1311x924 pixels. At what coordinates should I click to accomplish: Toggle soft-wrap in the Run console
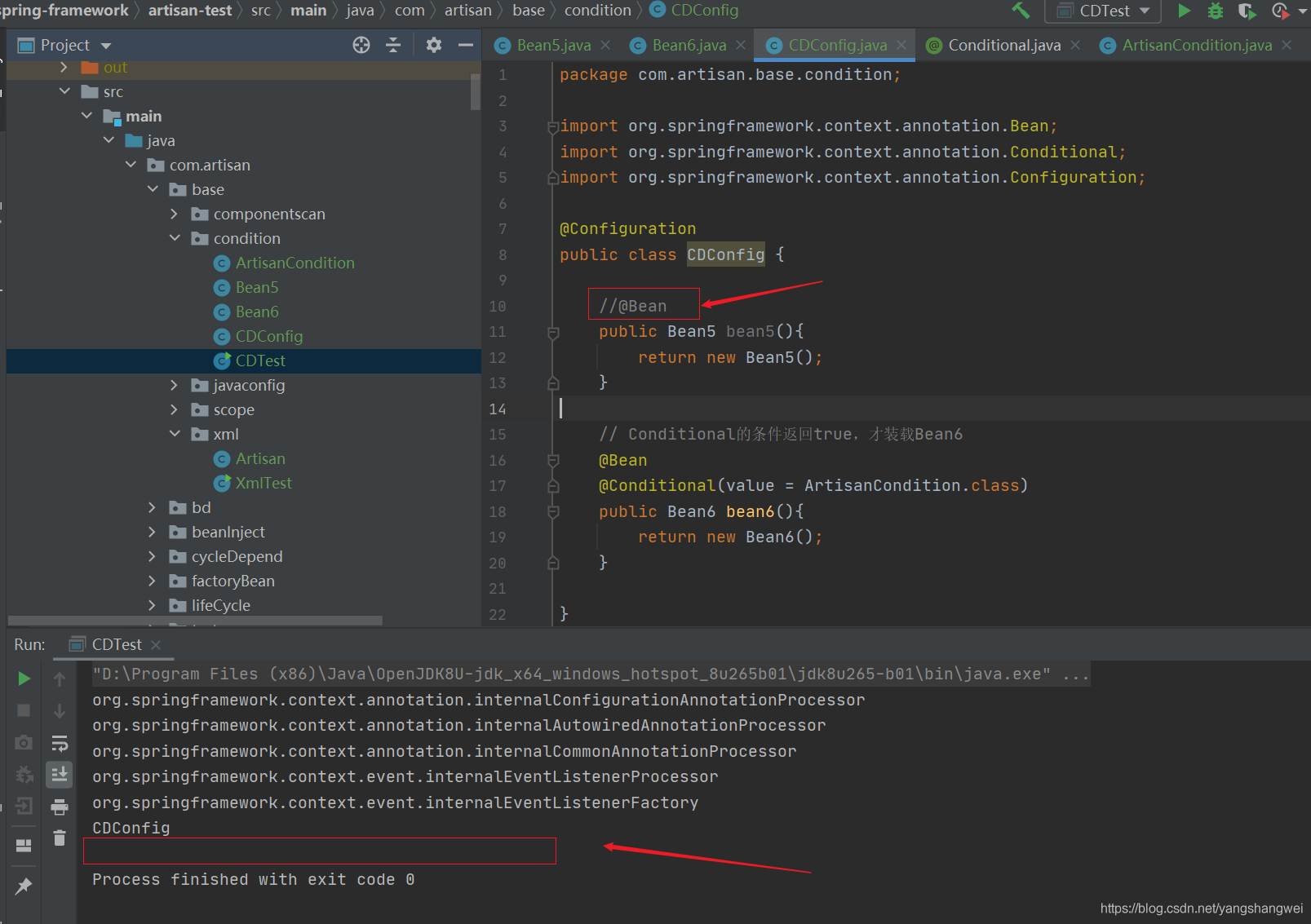(x=60, y=743)
